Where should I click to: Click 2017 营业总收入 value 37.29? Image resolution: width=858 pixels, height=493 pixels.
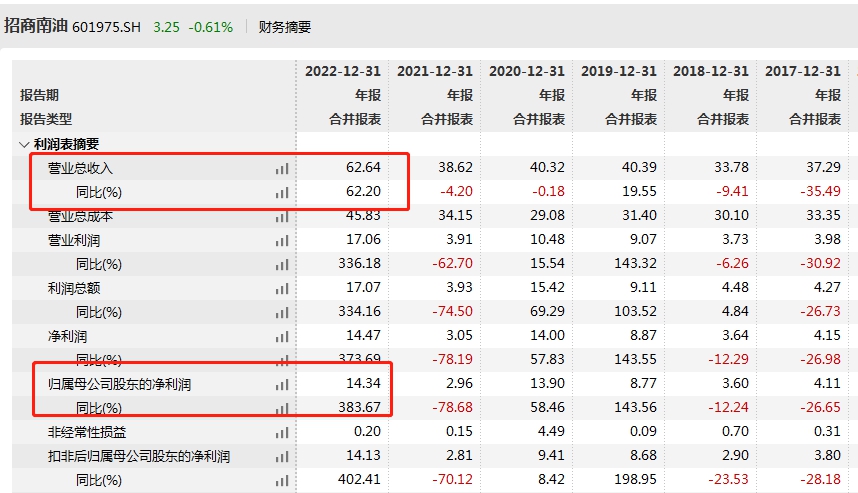823,167
